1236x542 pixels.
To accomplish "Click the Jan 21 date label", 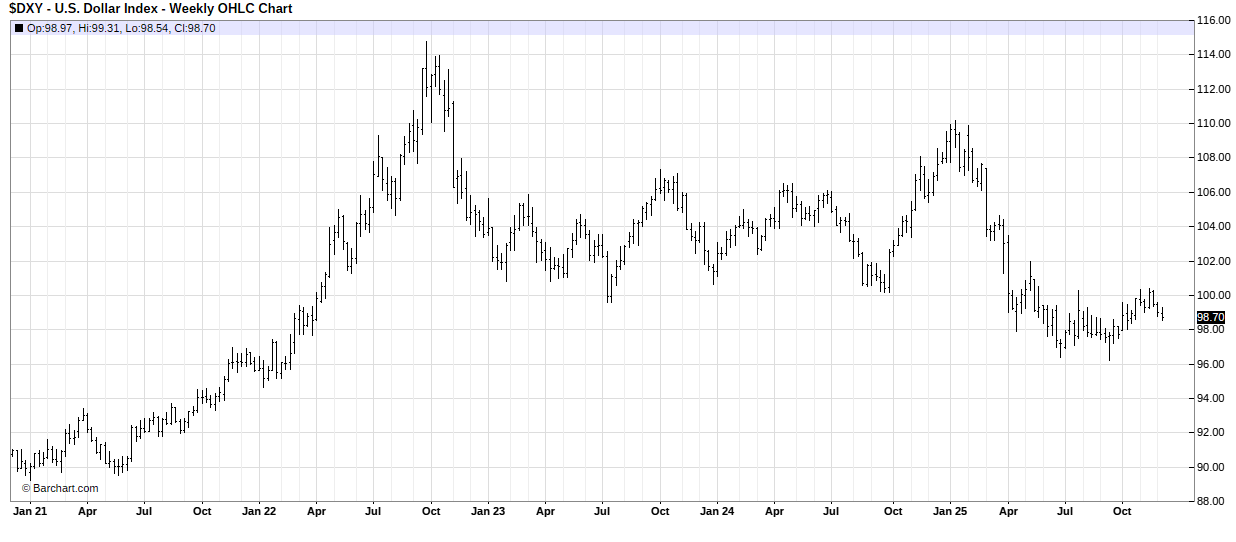I will (29, 511).
